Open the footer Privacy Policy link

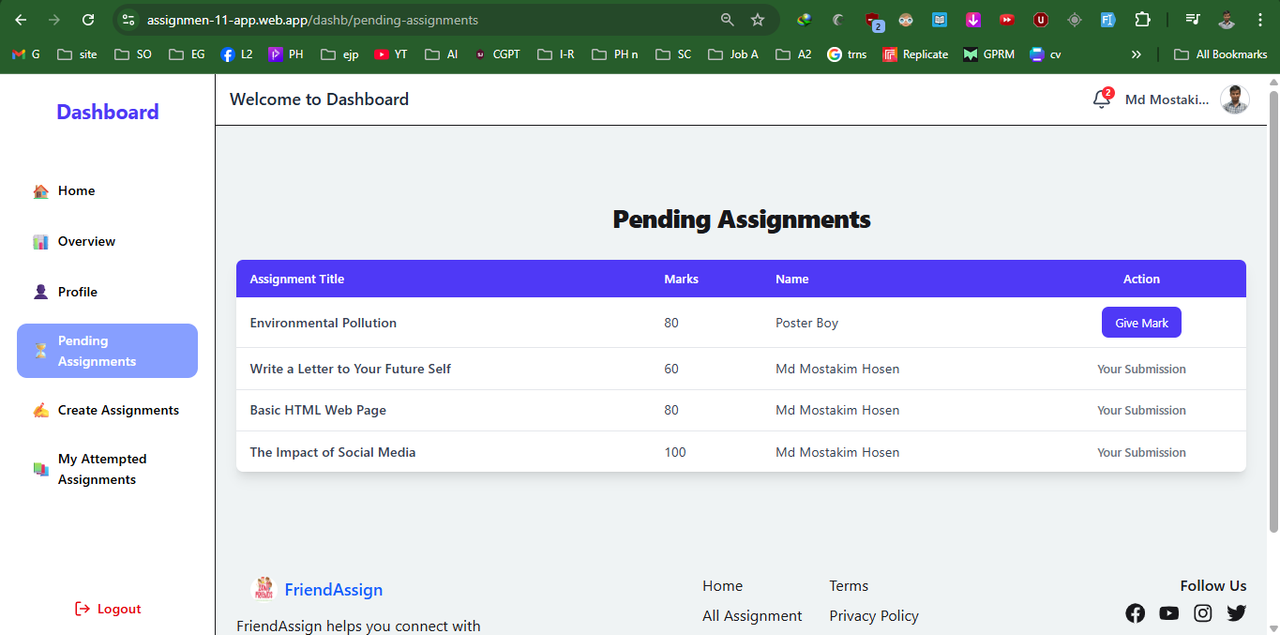(874, 616)
